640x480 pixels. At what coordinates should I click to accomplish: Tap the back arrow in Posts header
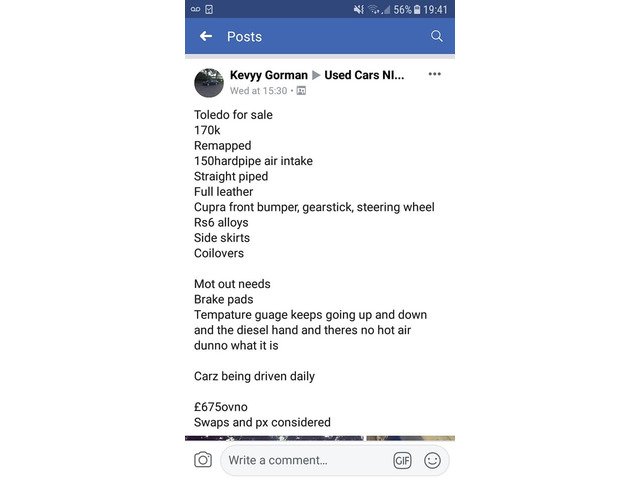[206, 36]
